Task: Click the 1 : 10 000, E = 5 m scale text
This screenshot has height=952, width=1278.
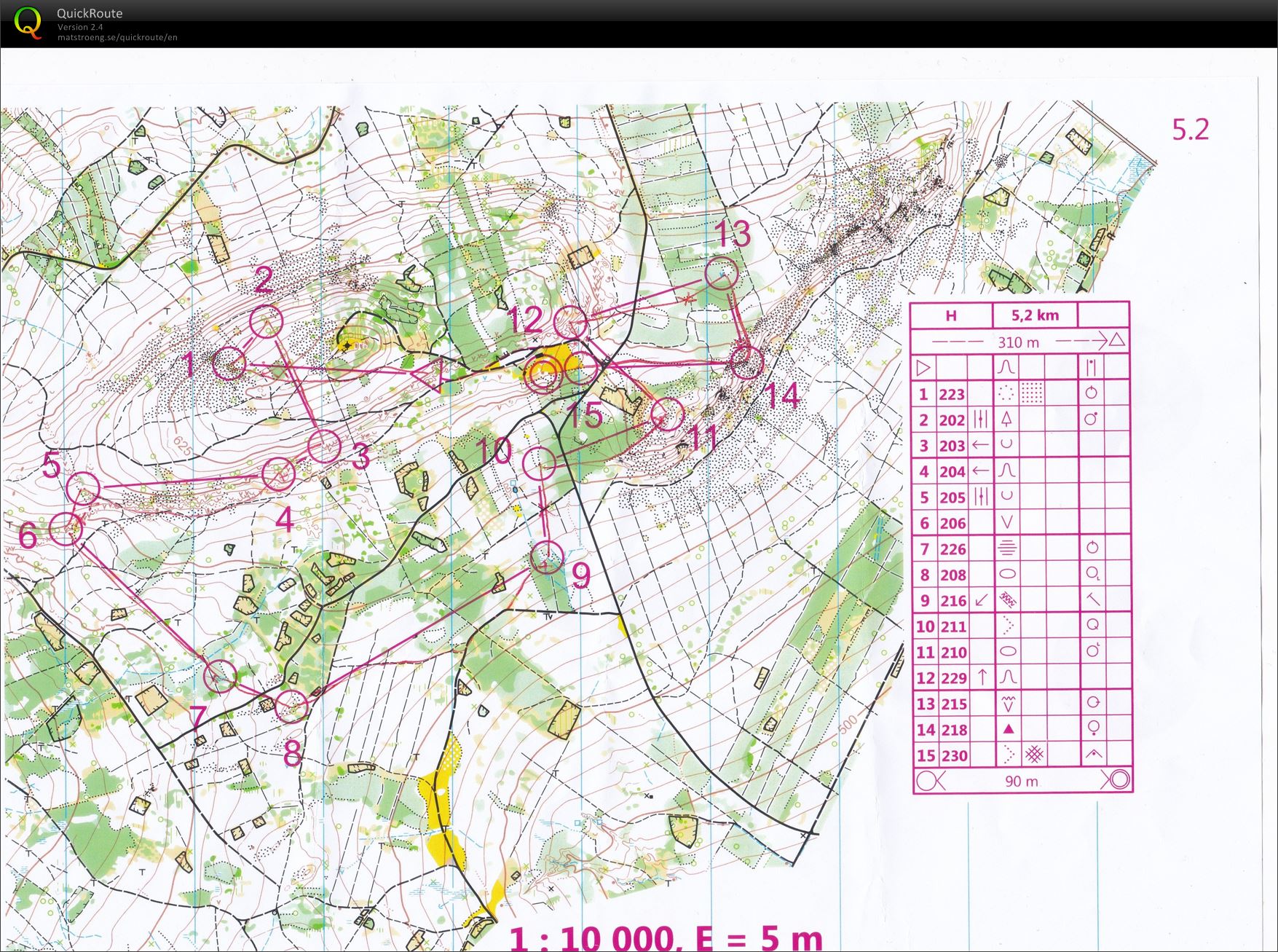Action: pos(666,938)
